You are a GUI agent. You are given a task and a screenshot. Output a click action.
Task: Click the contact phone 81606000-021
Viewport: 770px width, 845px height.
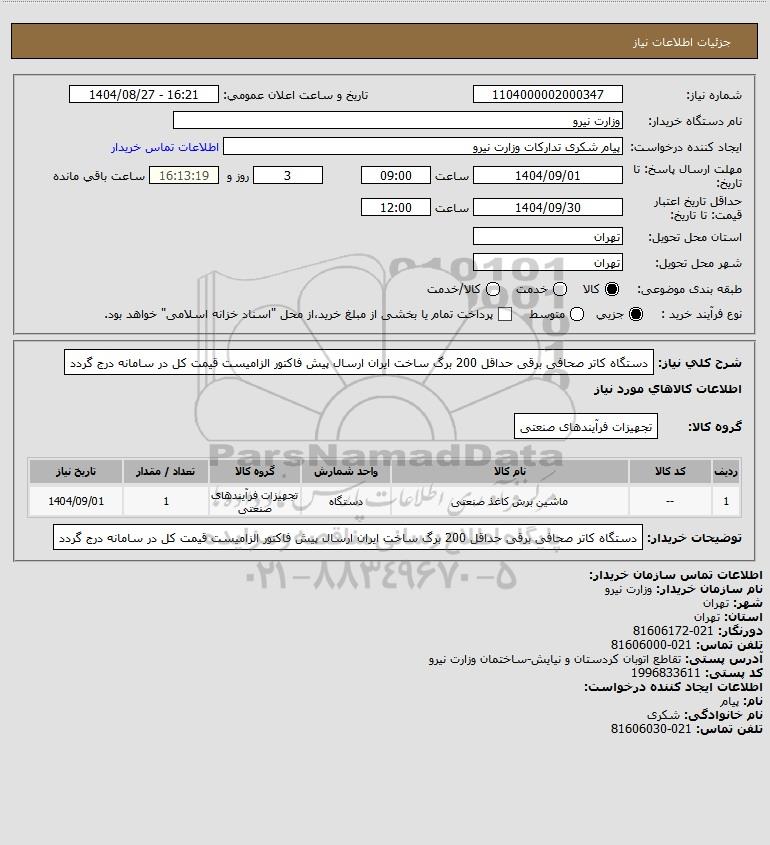[x=651, y=645]
